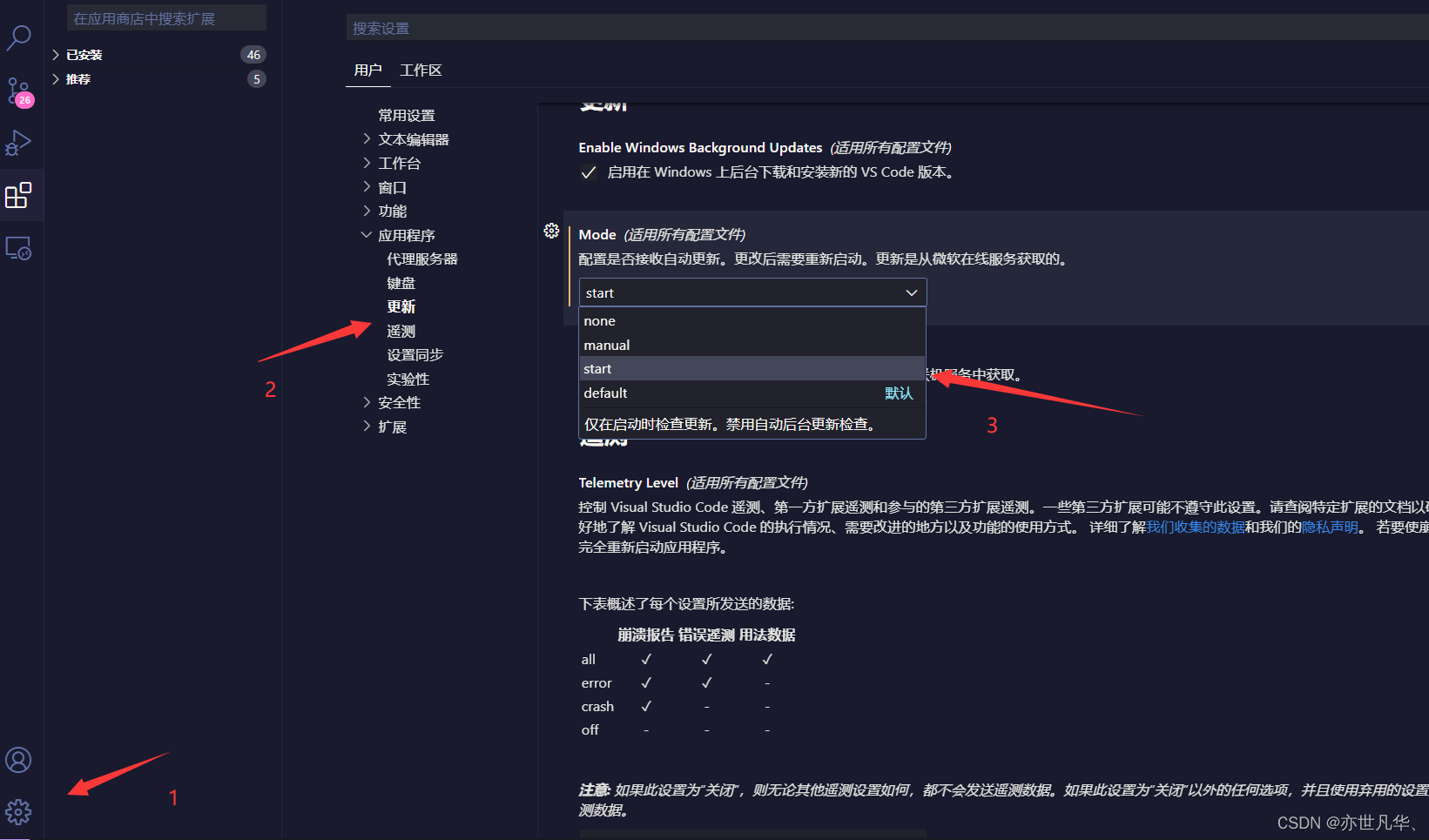This screenshot has height=840, width=1429.
Task: Click the 5 recommended extensions count badge
Action: point(256,79)
